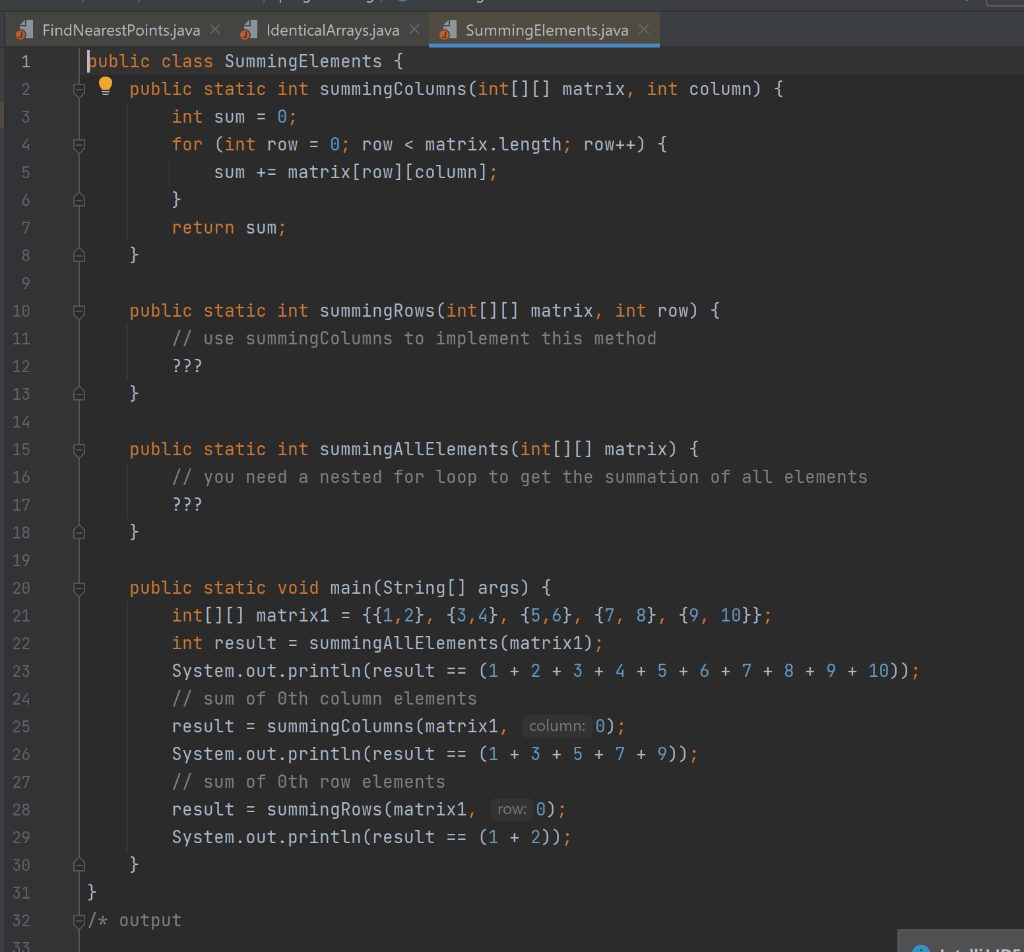This screenshot has width=1024, height=952.
Task: Collapse the for loop fold on line 4
Action: coord(79,145)
